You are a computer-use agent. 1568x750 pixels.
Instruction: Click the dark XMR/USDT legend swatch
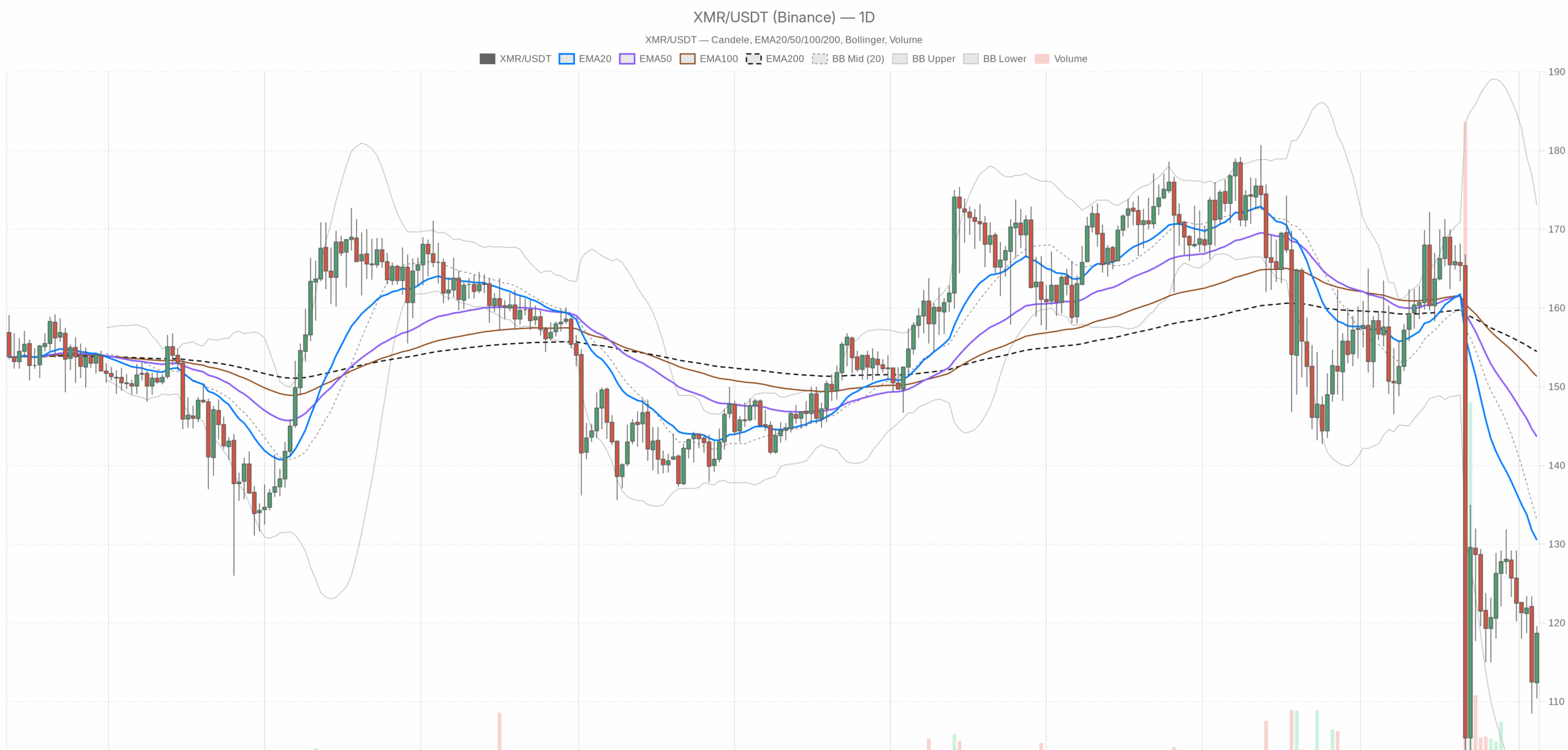(487, 58)
